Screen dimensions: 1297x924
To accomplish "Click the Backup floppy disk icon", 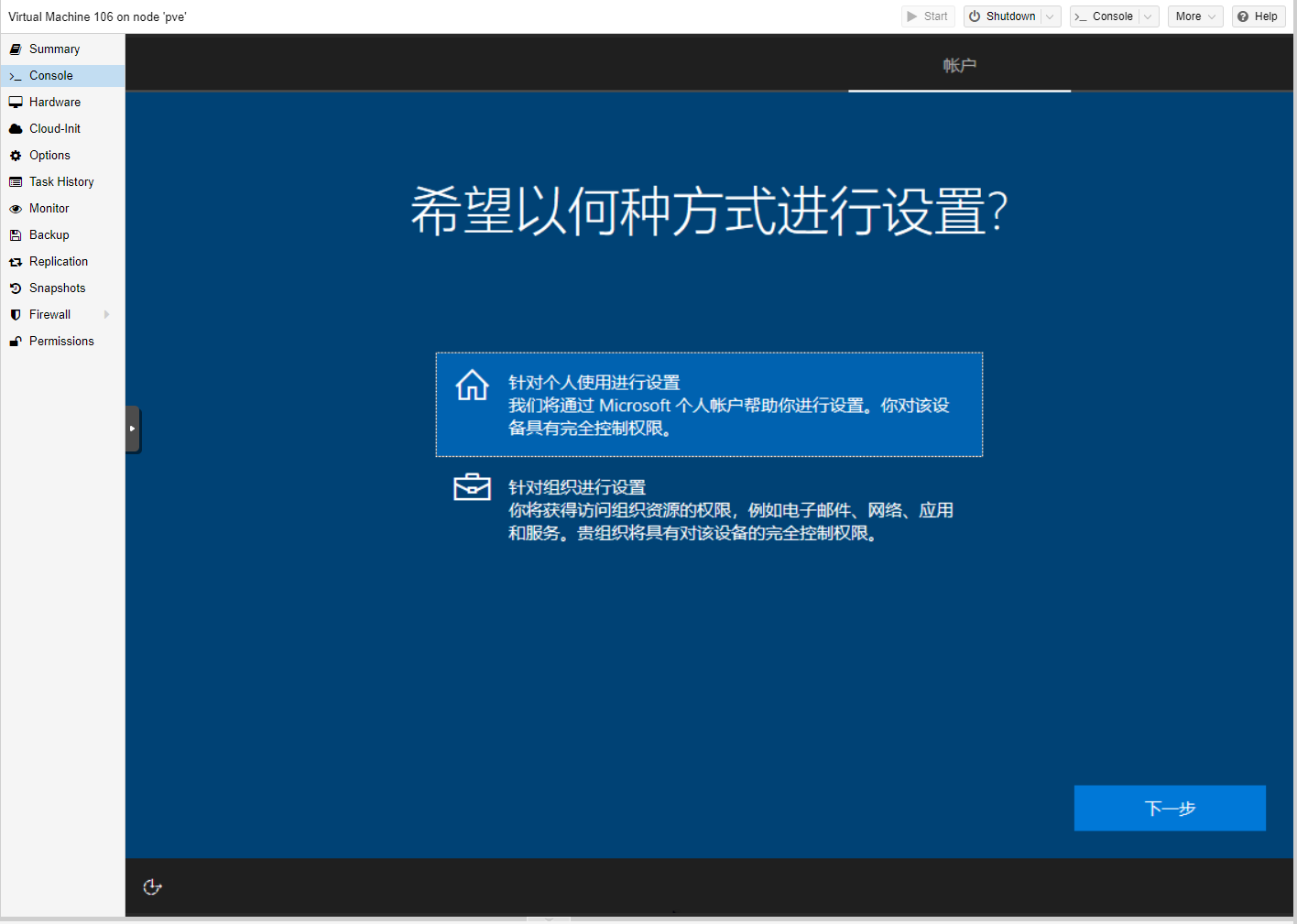I will pos(16,235).
